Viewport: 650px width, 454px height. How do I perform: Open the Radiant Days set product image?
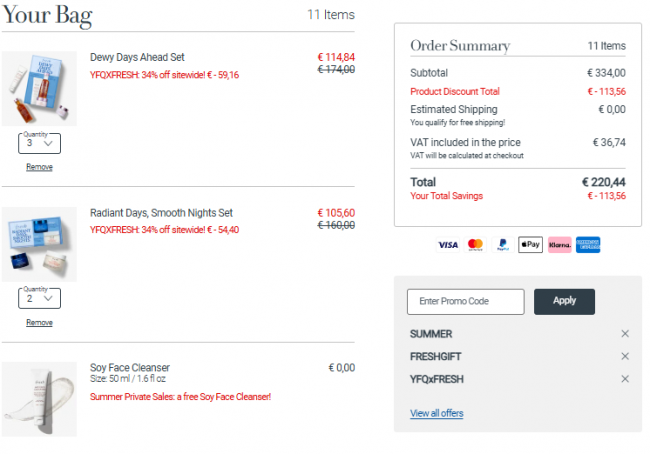coord(39,244)
